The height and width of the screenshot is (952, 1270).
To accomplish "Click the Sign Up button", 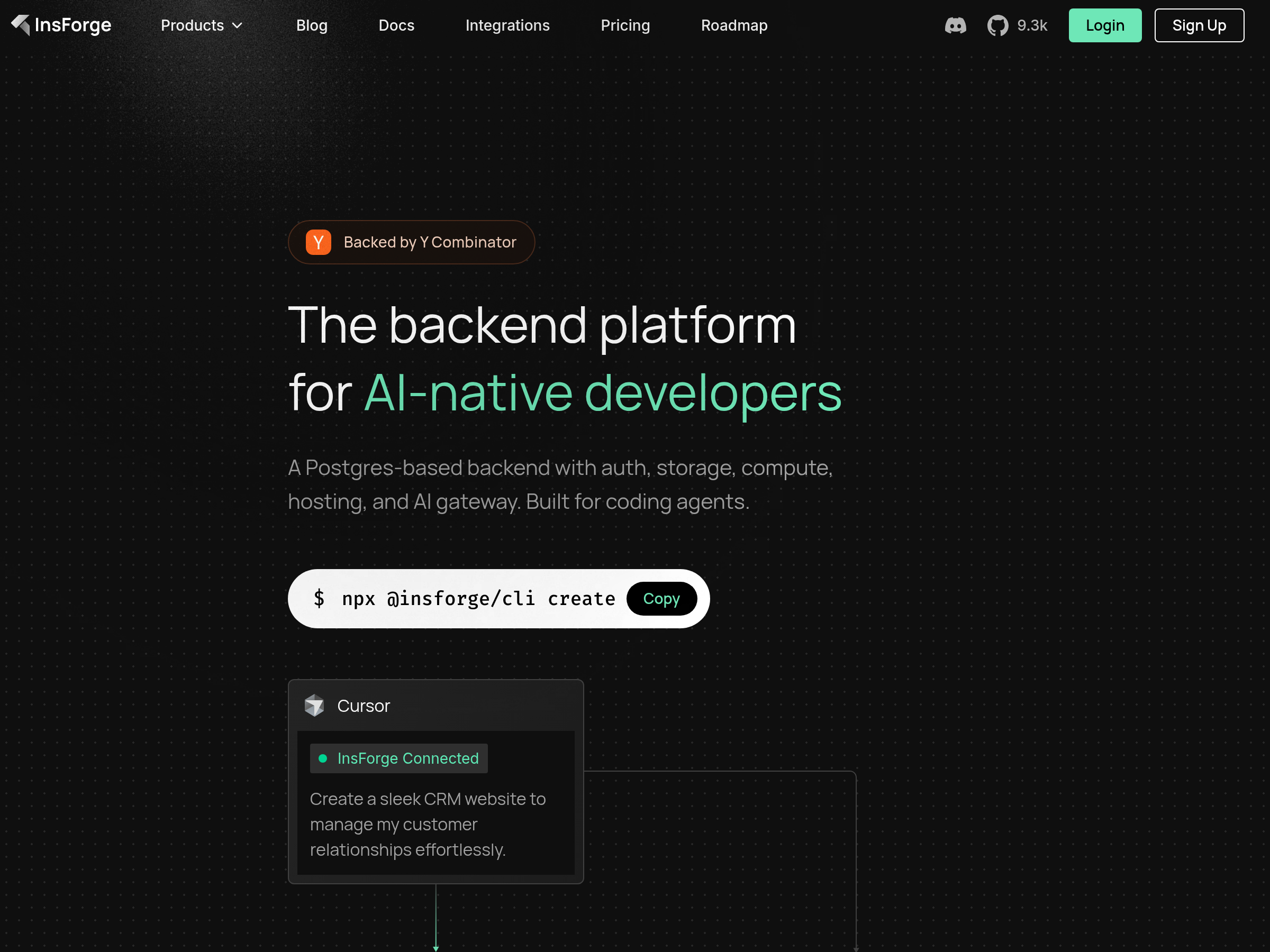I will 1199,26.
